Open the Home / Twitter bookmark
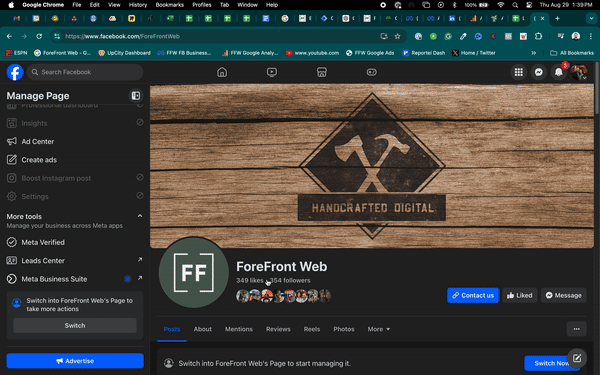 click(x=474, y=53)
